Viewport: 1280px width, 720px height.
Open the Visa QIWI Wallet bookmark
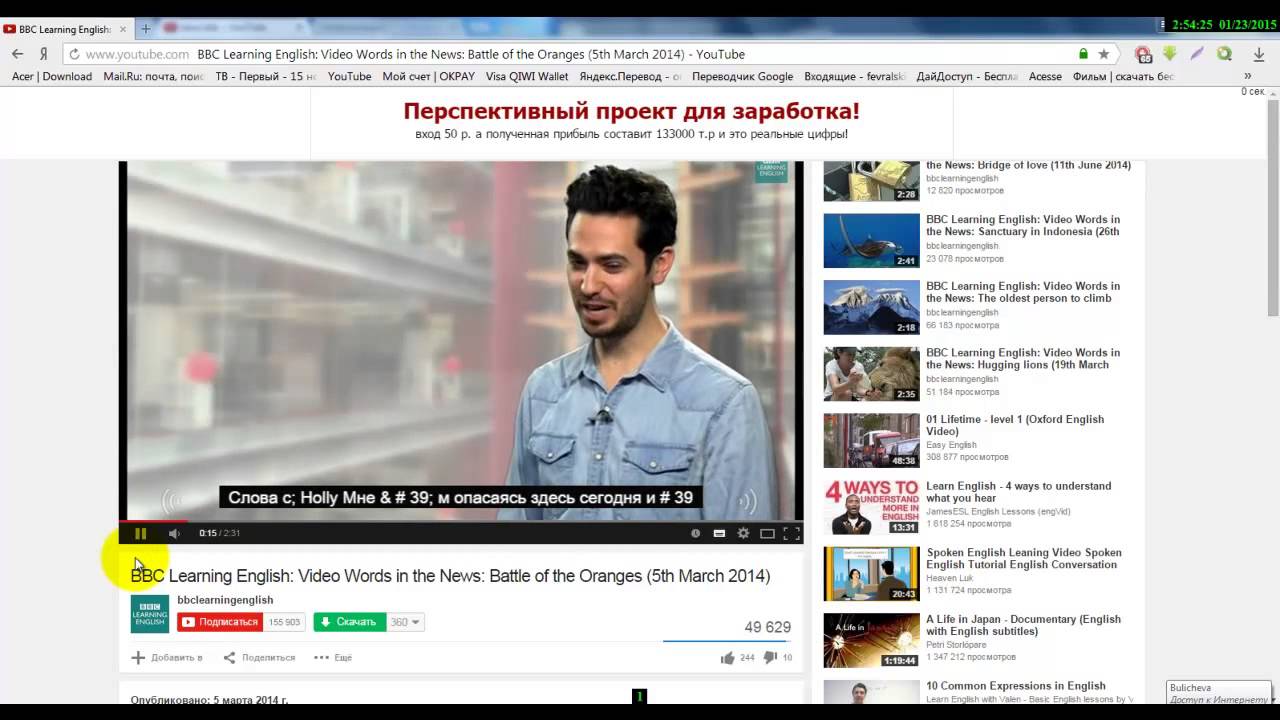pyautogui.click(x=527, y=76)
